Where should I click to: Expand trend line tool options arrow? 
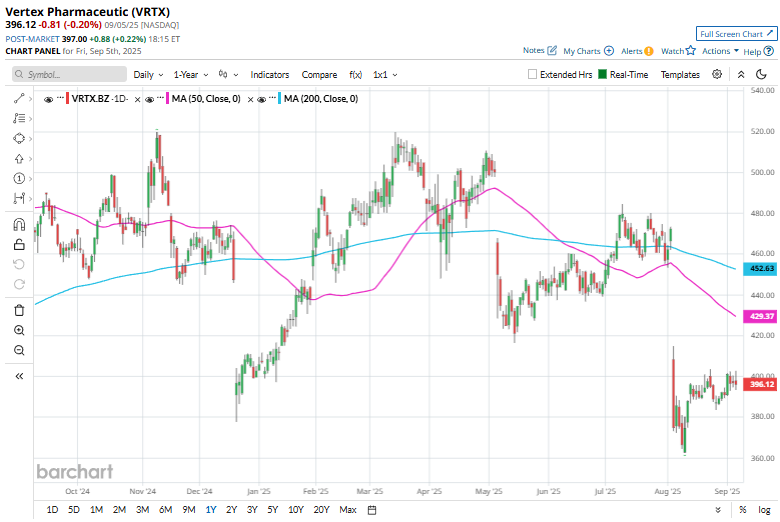30,99
